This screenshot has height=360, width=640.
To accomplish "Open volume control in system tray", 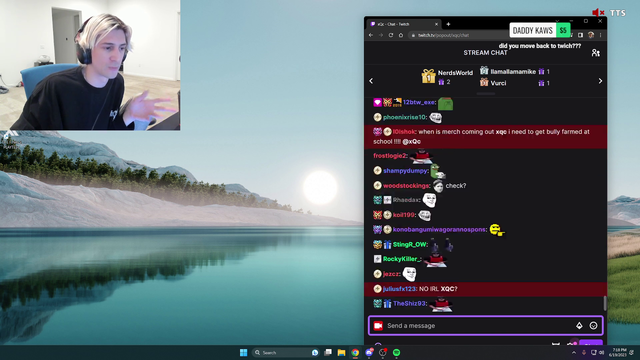I will (601, 352).
